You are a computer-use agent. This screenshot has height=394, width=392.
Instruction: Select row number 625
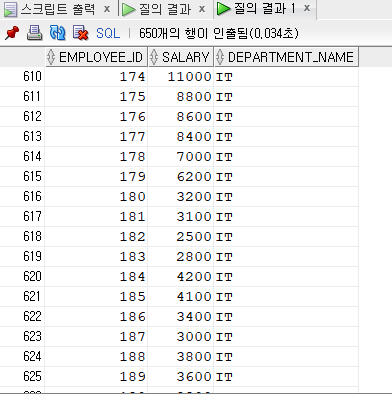[x=22, y=377]
